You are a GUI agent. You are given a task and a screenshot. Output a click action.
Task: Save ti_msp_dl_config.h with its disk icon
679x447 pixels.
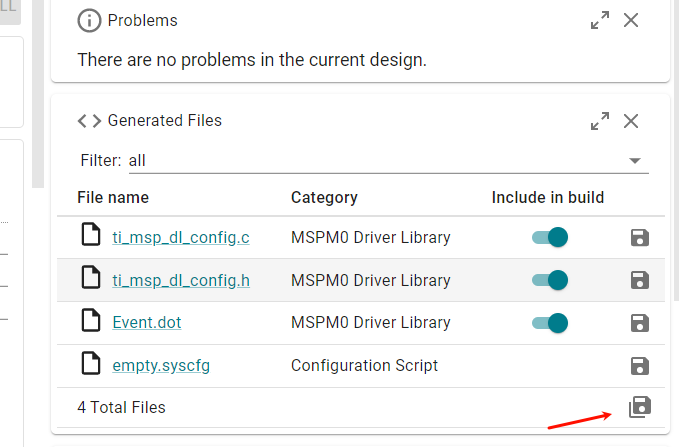click(640, 280)
